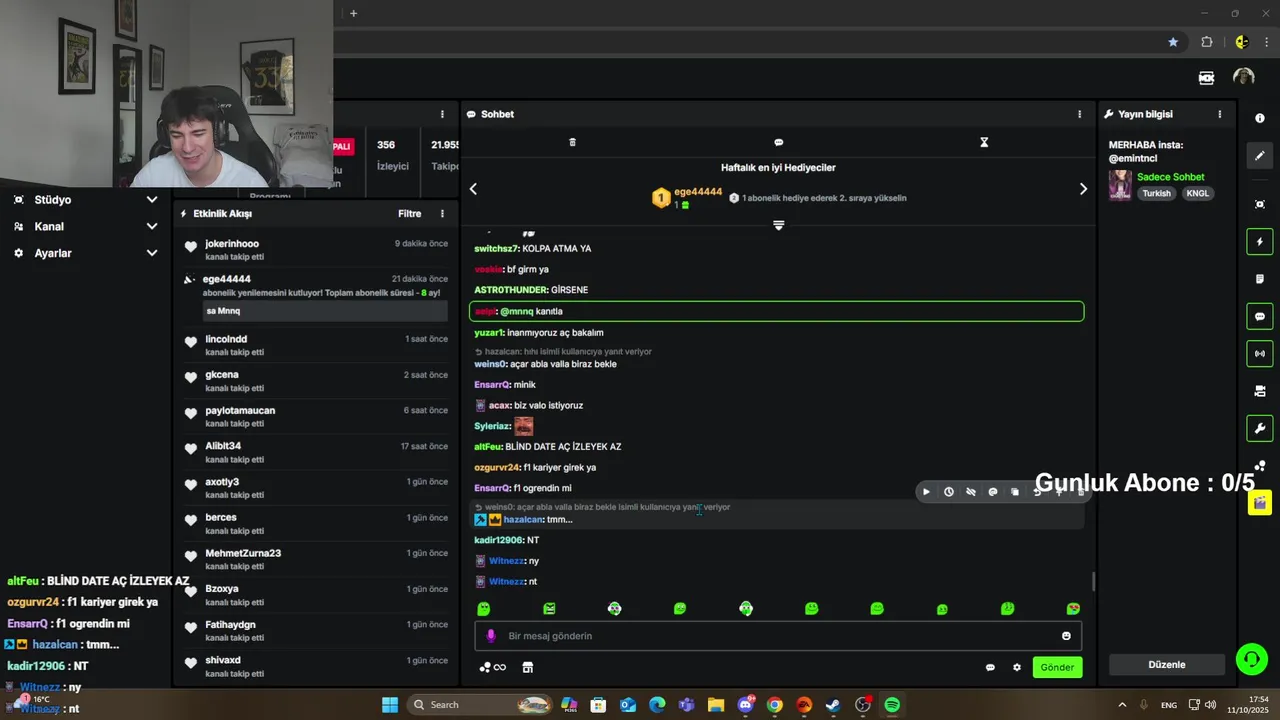The width and height of the screenshot is (1280, 720).
Task: Click the speech bubble icon below Sohbet header
Action: point(778,142)
